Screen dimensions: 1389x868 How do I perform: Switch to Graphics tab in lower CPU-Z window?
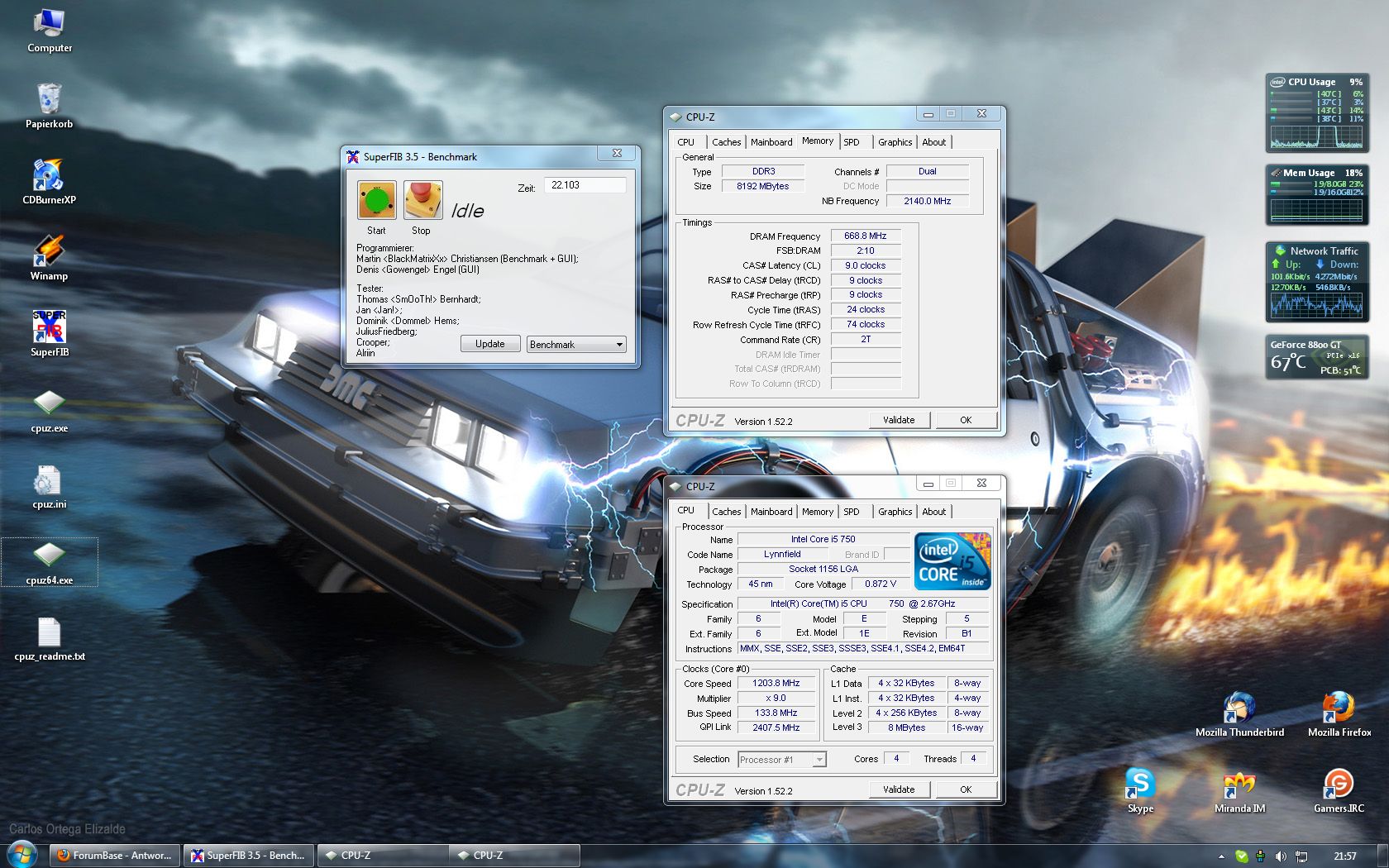click(895, 512)
